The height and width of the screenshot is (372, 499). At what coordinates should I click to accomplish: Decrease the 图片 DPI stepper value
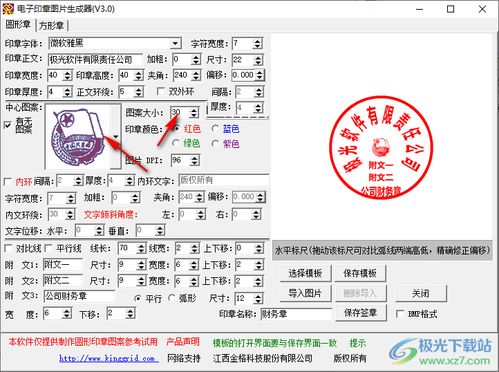195,163
